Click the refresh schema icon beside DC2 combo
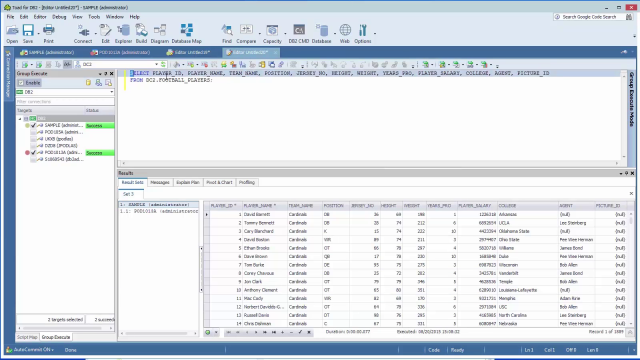Image resolution: width=640 pixels, height=360 pixels. pos(163,64)
